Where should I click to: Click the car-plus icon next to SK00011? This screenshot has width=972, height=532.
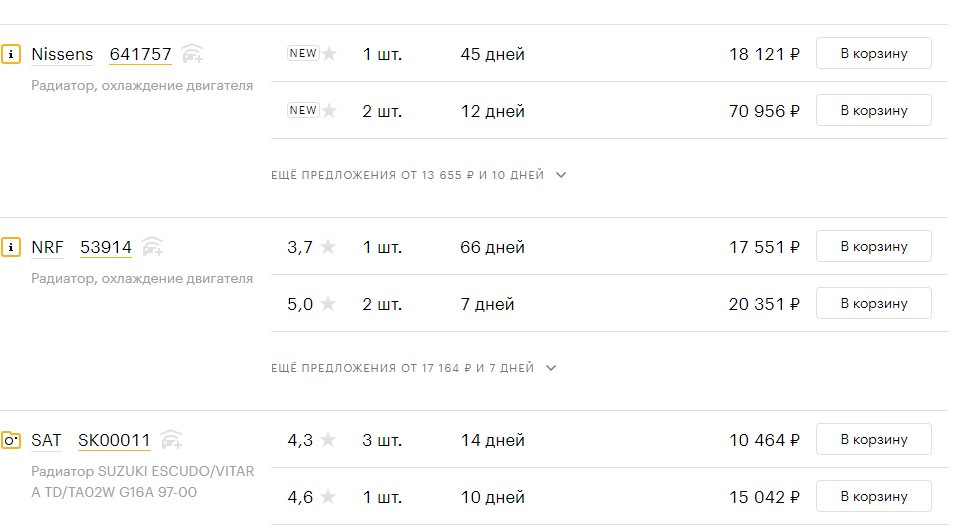(x=172, y=440)
